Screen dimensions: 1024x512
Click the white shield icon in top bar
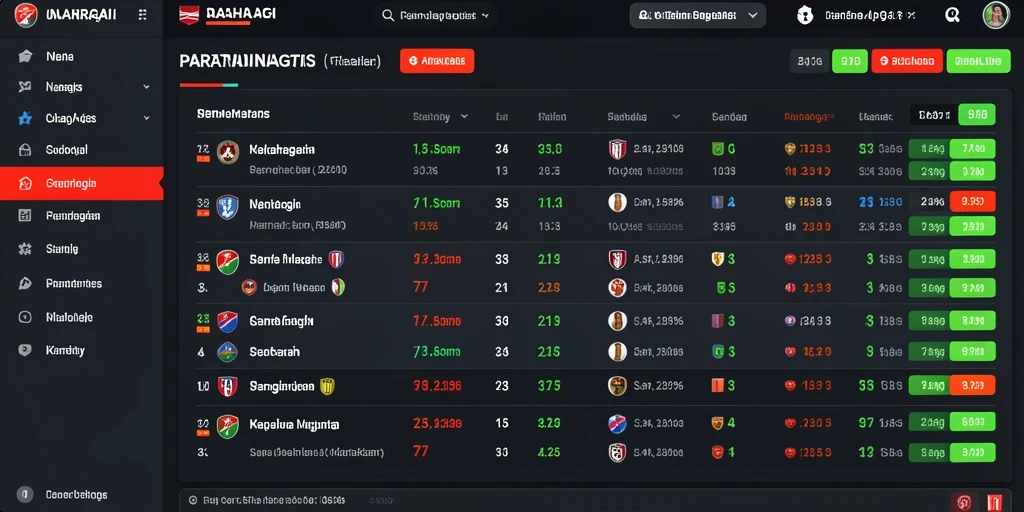click(x=805, y=15)
